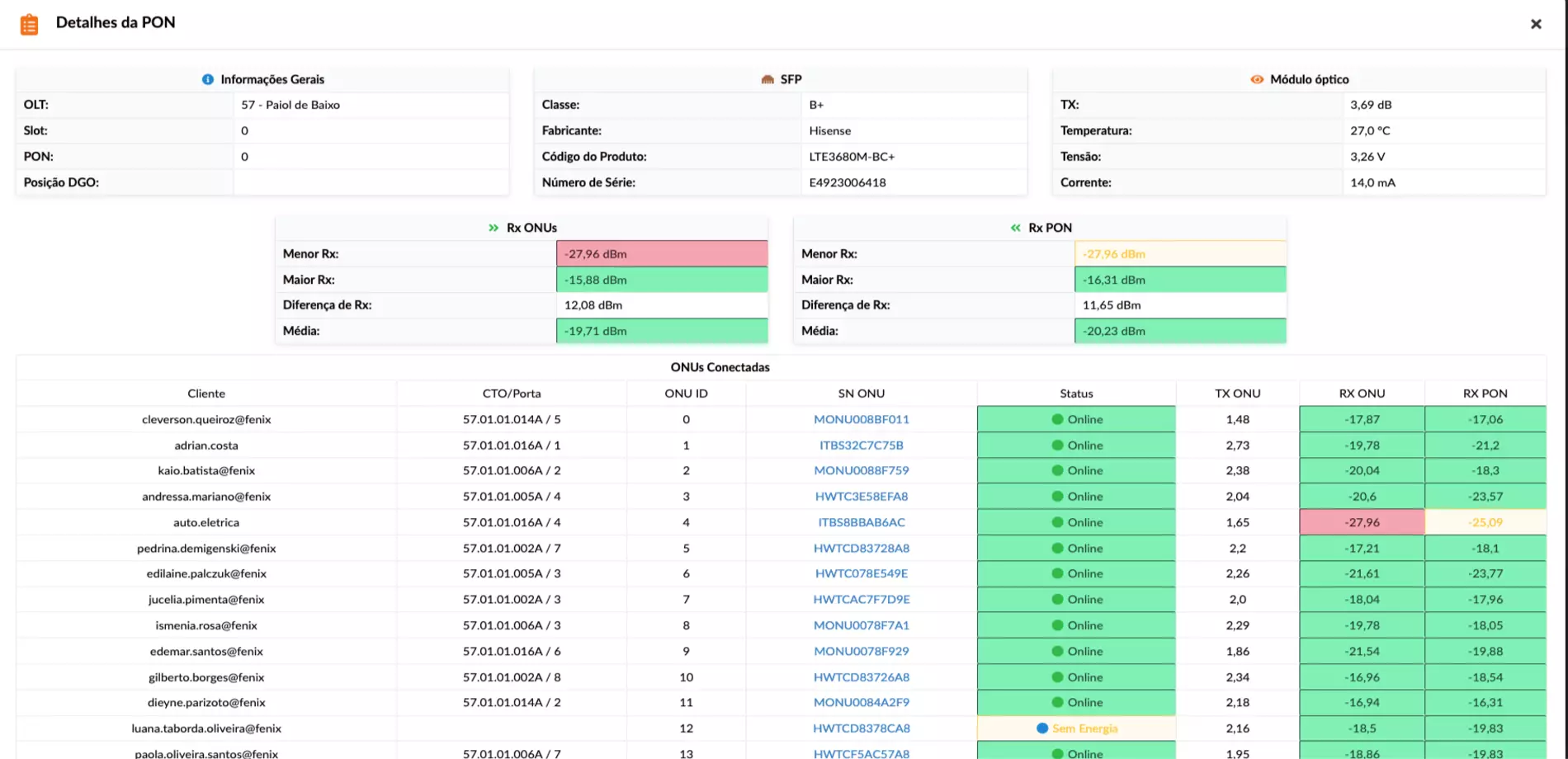Click the Cliente column header
Image resolution: width=1568 pixels, height=759 pixels.
tap(206, 394)
